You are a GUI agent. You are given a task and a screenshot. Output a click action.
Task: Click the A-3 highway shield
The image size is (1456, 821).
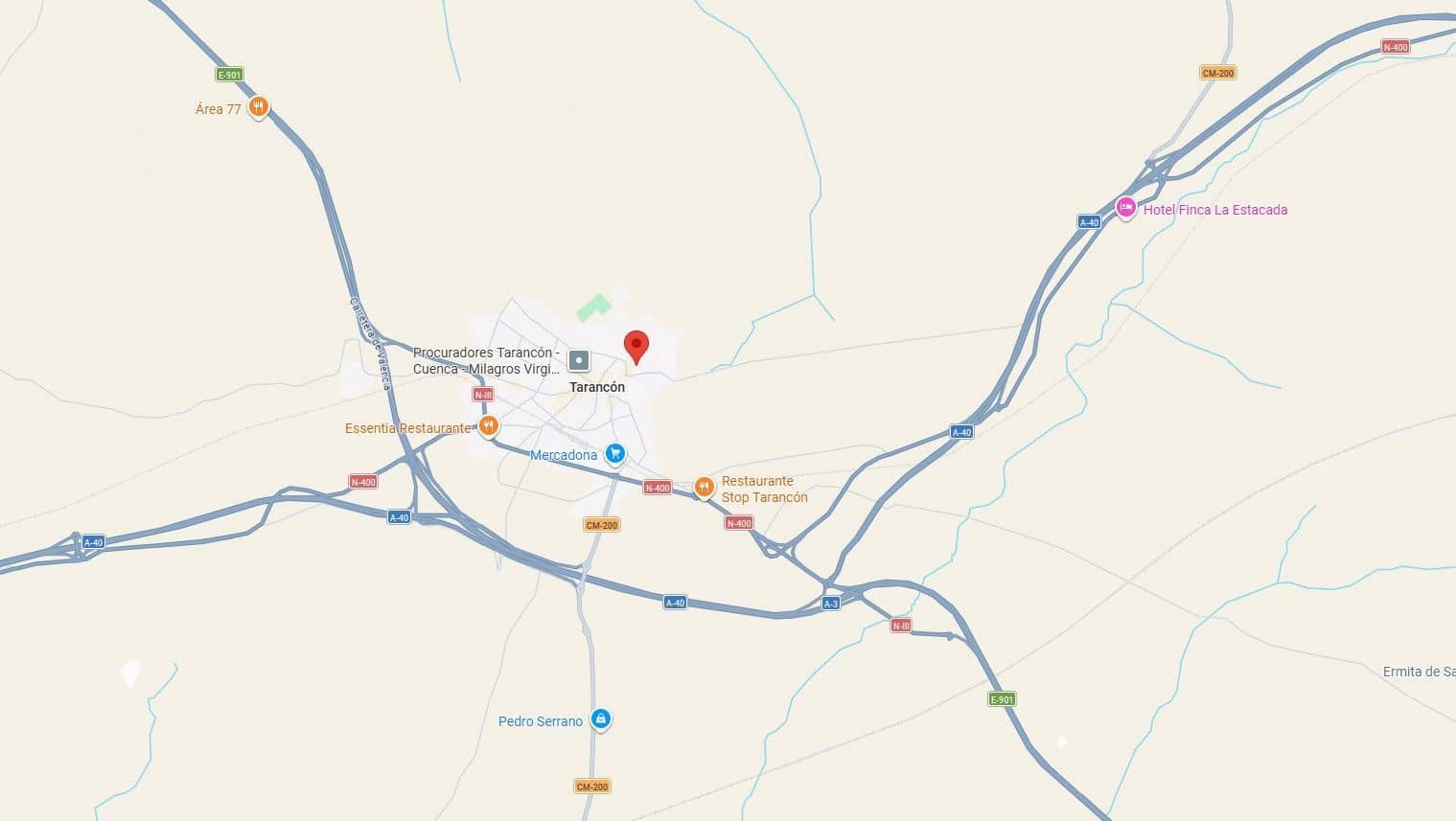pos(831,604)
